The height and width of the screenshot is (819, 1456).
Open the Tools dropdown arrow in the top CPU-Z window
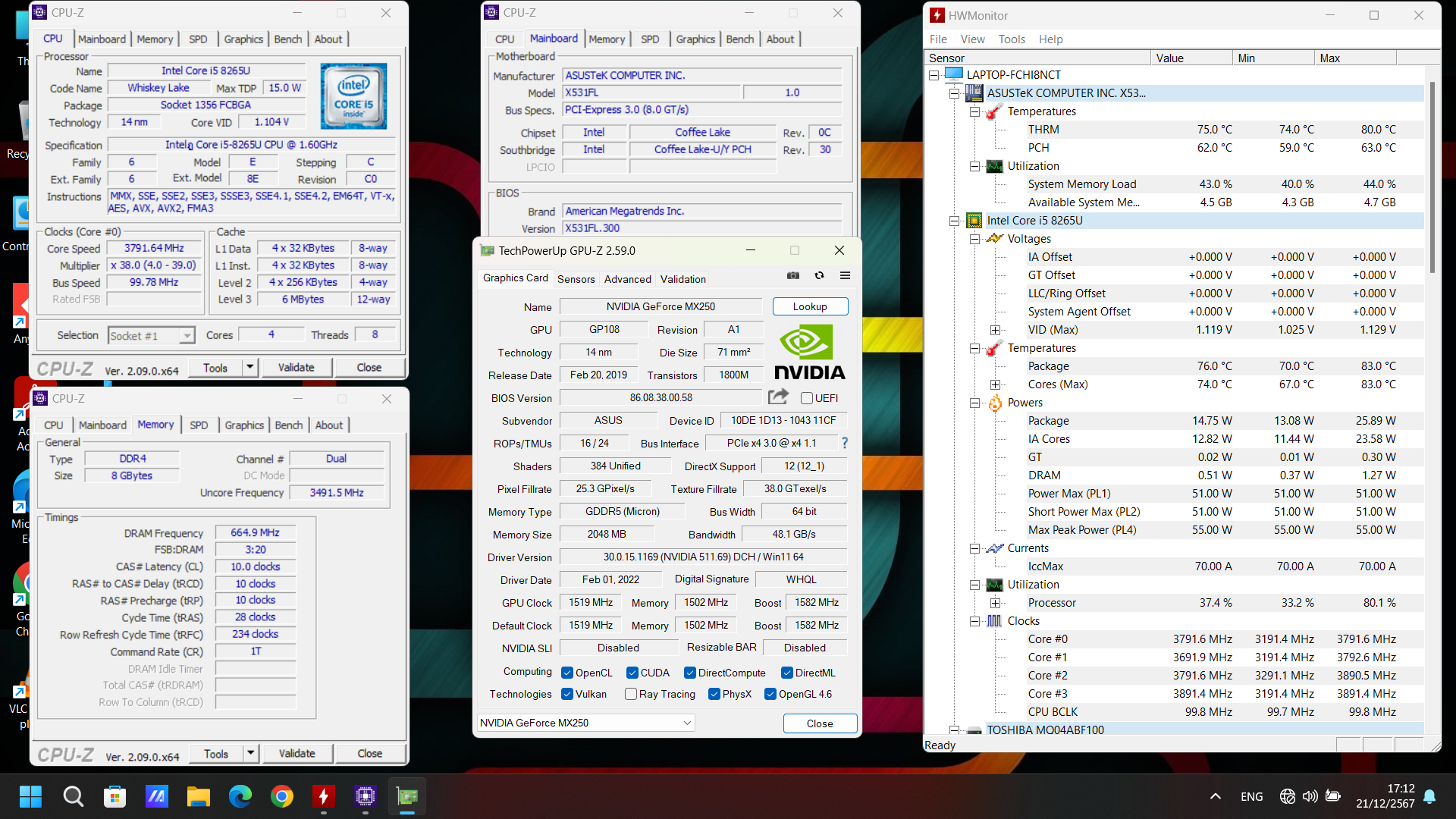pyautogui.click(x=249, y=367)
